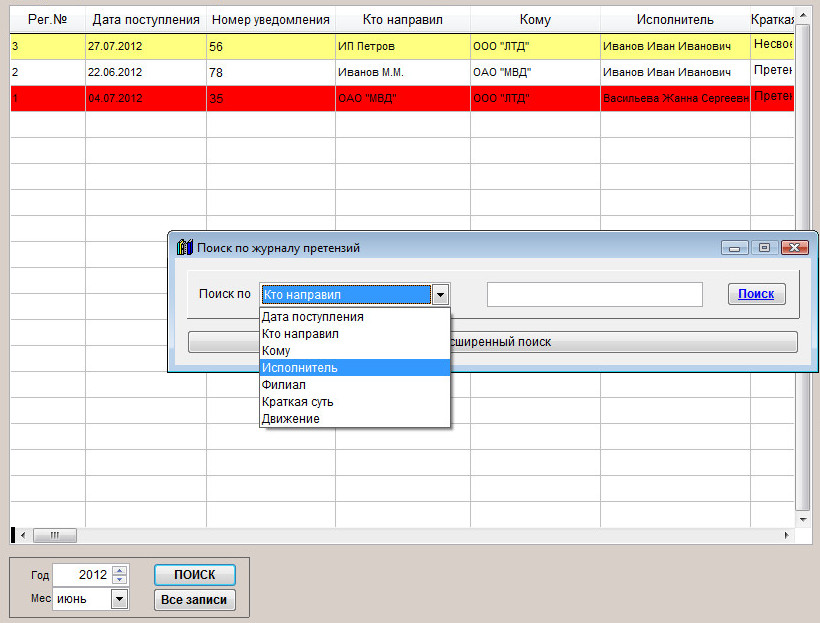Select 'Дата поступления' in dropdown list
Image resolution: width=820 pixels, height=623 pixels.
[x=355, y=316]
